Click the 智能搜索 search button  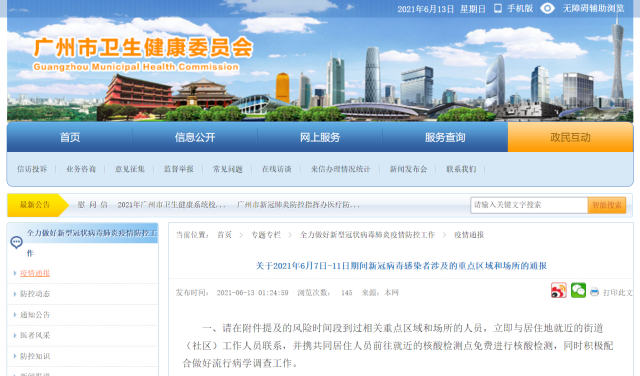tap(607, 205)
